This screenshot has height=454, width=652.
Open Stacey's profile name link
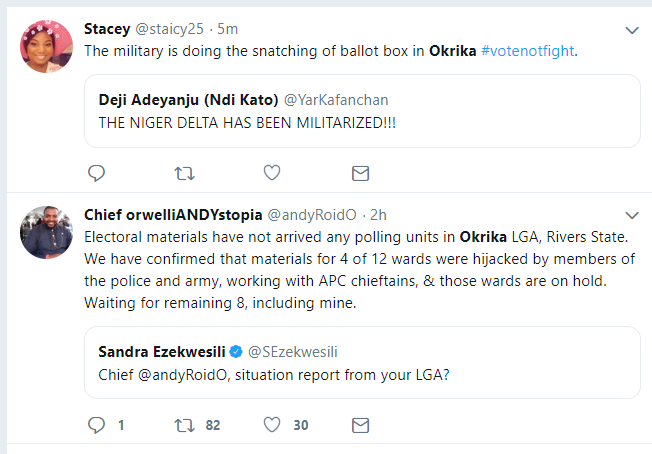(x=108, y=29)
